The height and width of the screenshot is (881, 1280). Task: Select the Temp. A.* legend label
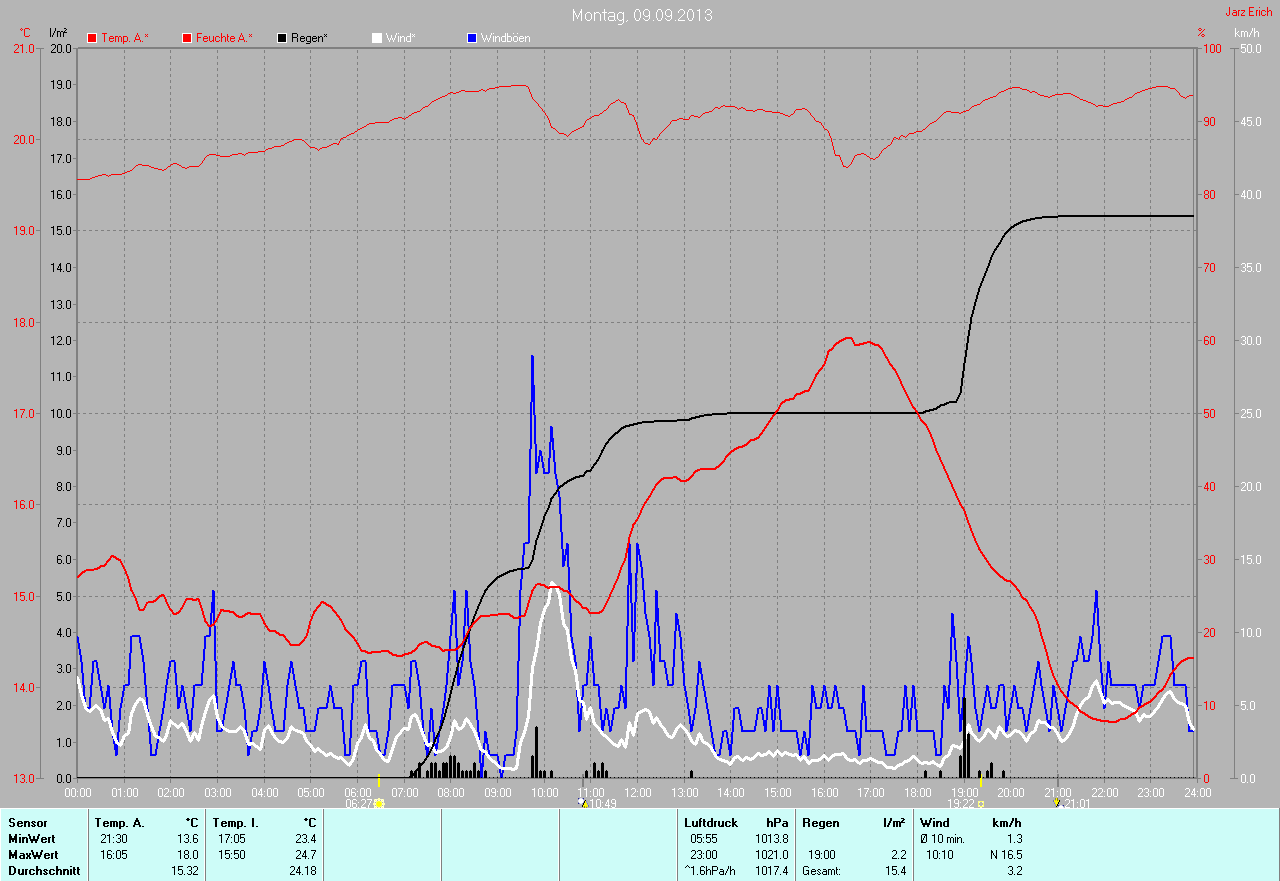[x=125, y=38]
